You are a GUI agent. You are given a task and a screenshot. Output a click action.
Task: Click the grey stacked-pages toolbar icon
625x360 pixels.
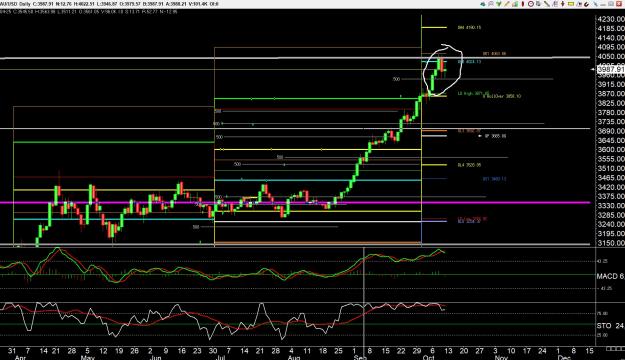coord(539,4)
